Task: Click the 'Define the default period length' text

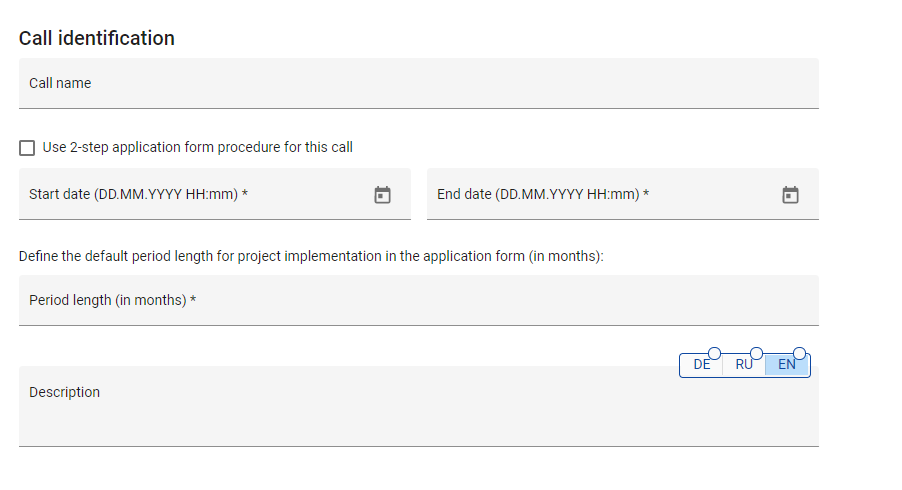Action: point(311,257)
